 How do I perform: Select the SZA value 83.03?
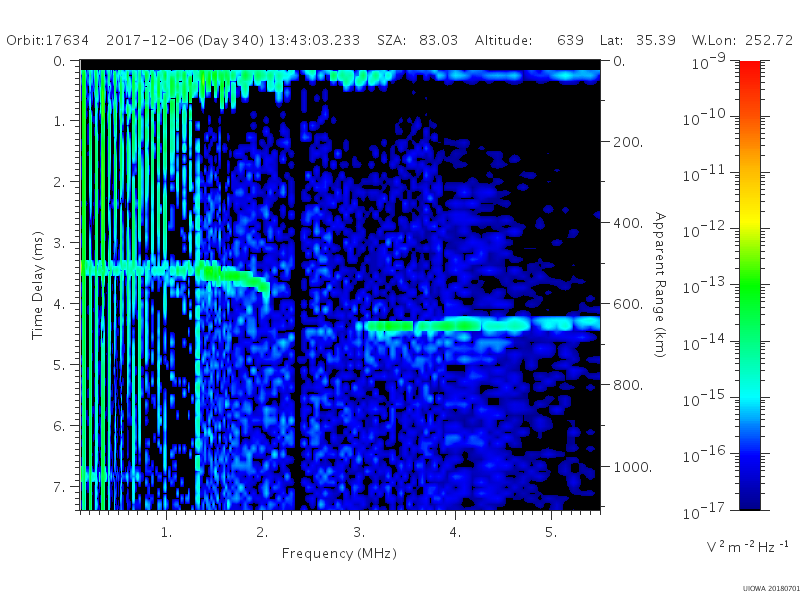point(438,40)
